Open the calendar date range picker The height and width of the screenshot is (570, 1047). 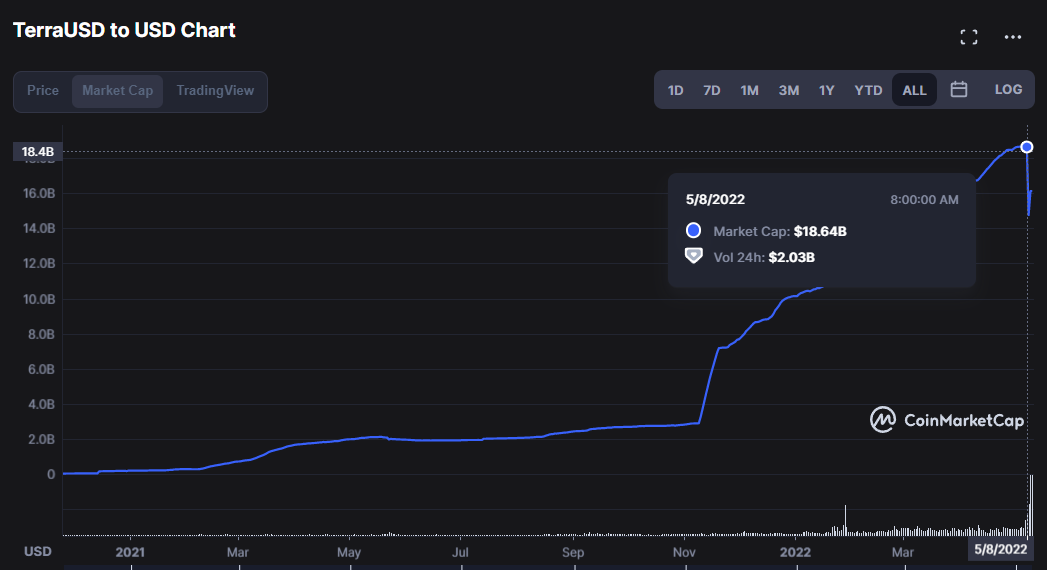pos(959,89)
